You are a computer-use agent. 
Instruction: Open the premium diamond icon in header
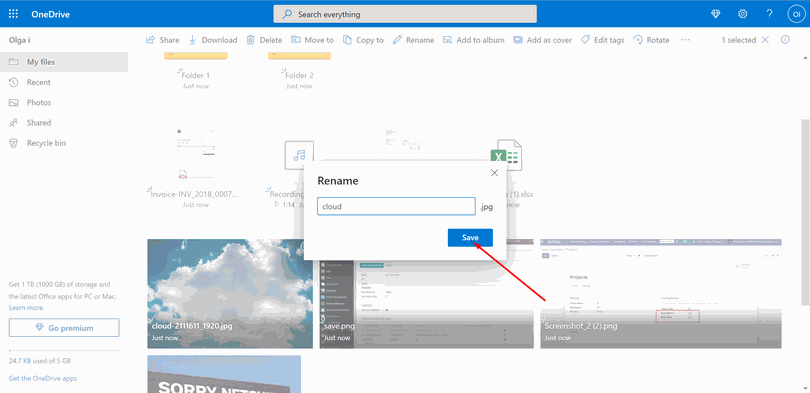[715, 14]
